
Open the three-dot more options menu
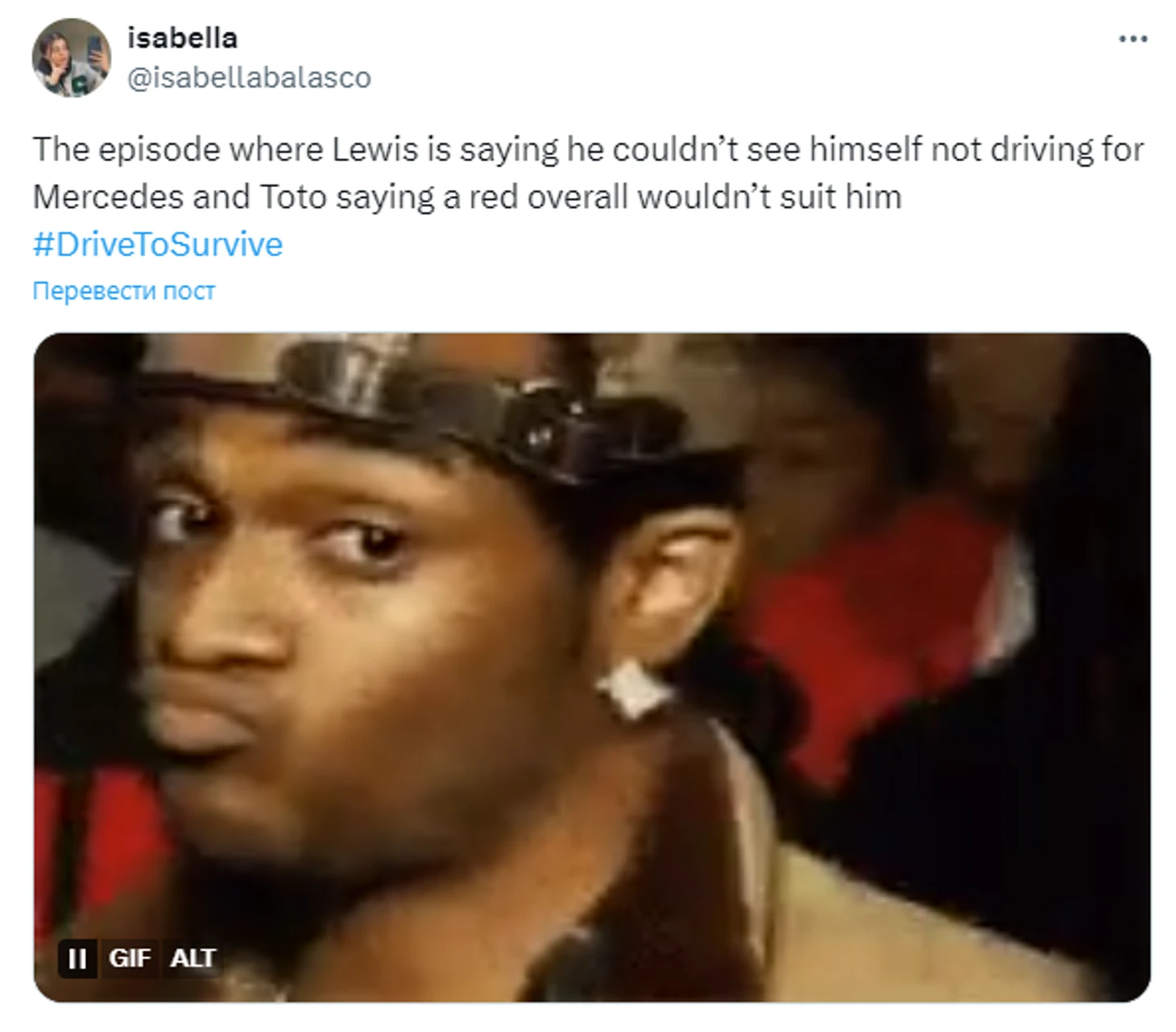click(1132, 39)
